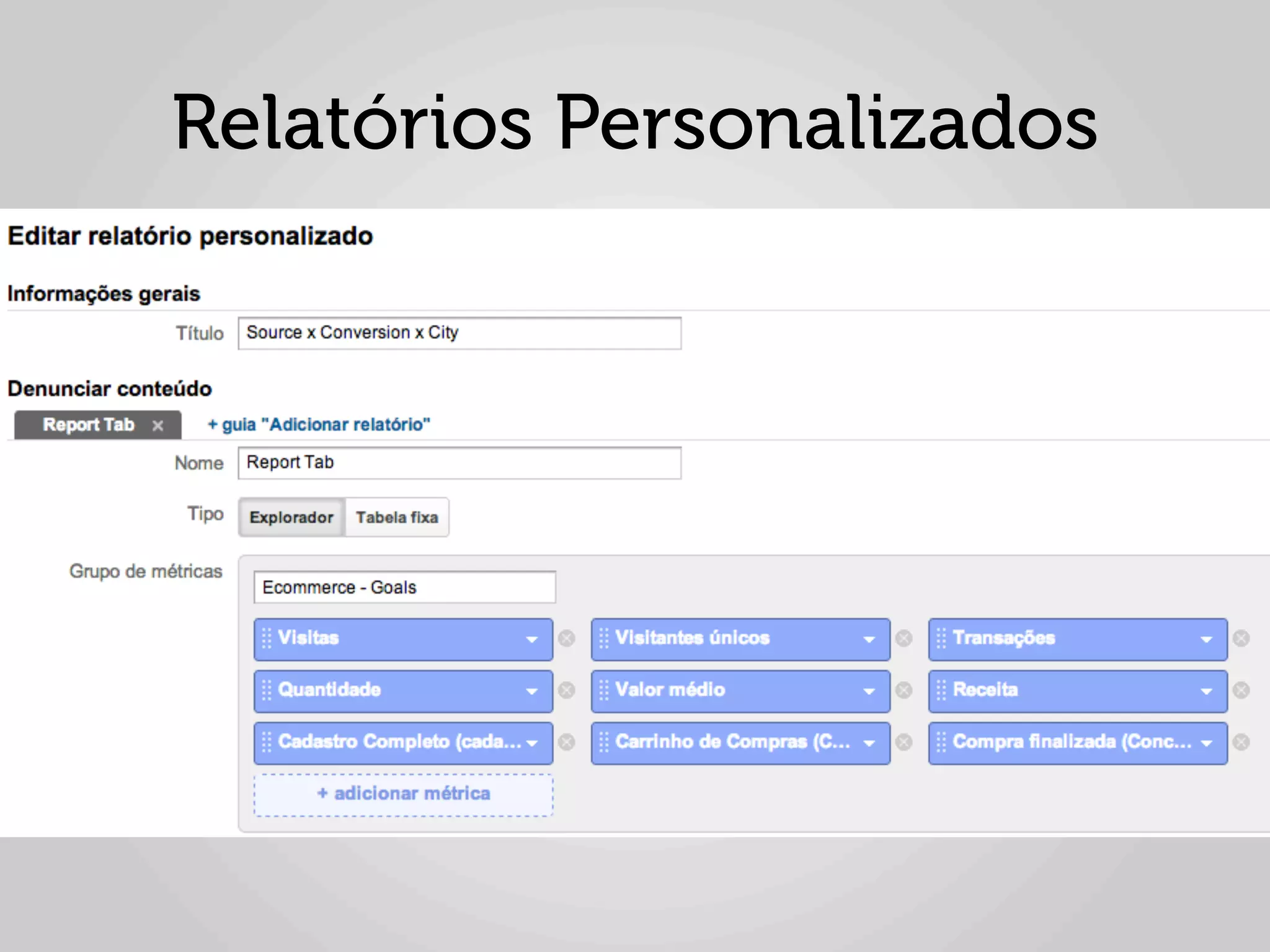Viewport: 1270px width, 952px height.
Task: Click the adicionar métrica button
Action: pos(404,794)
